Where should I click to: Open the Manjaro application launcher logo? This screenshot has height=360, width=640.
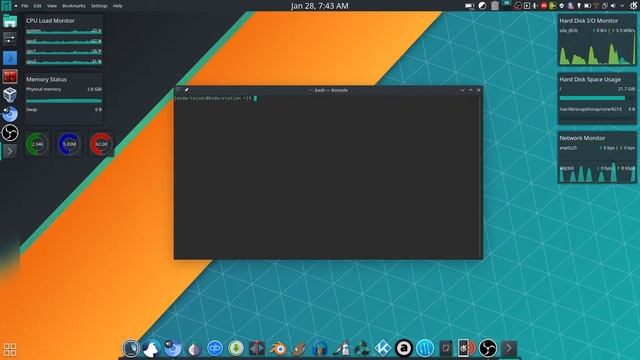[6, 6]
